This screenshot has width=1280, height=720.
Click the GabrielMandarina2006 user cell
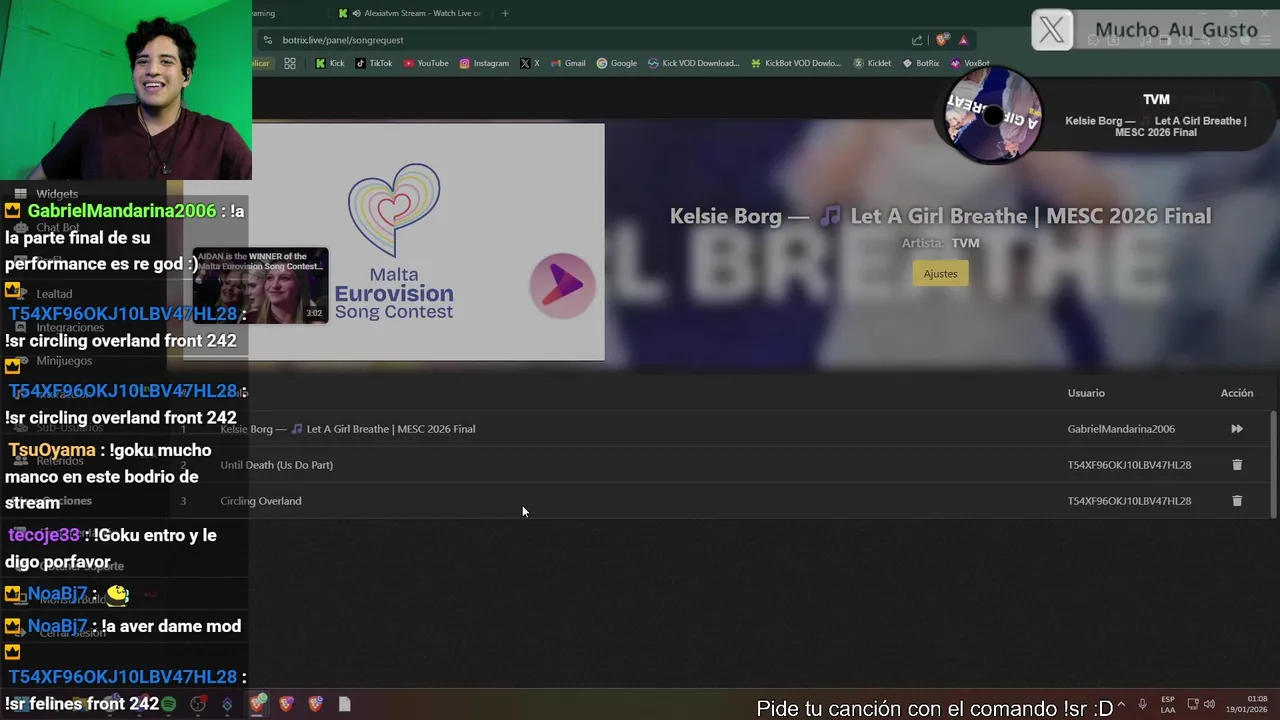point(1121,429)
